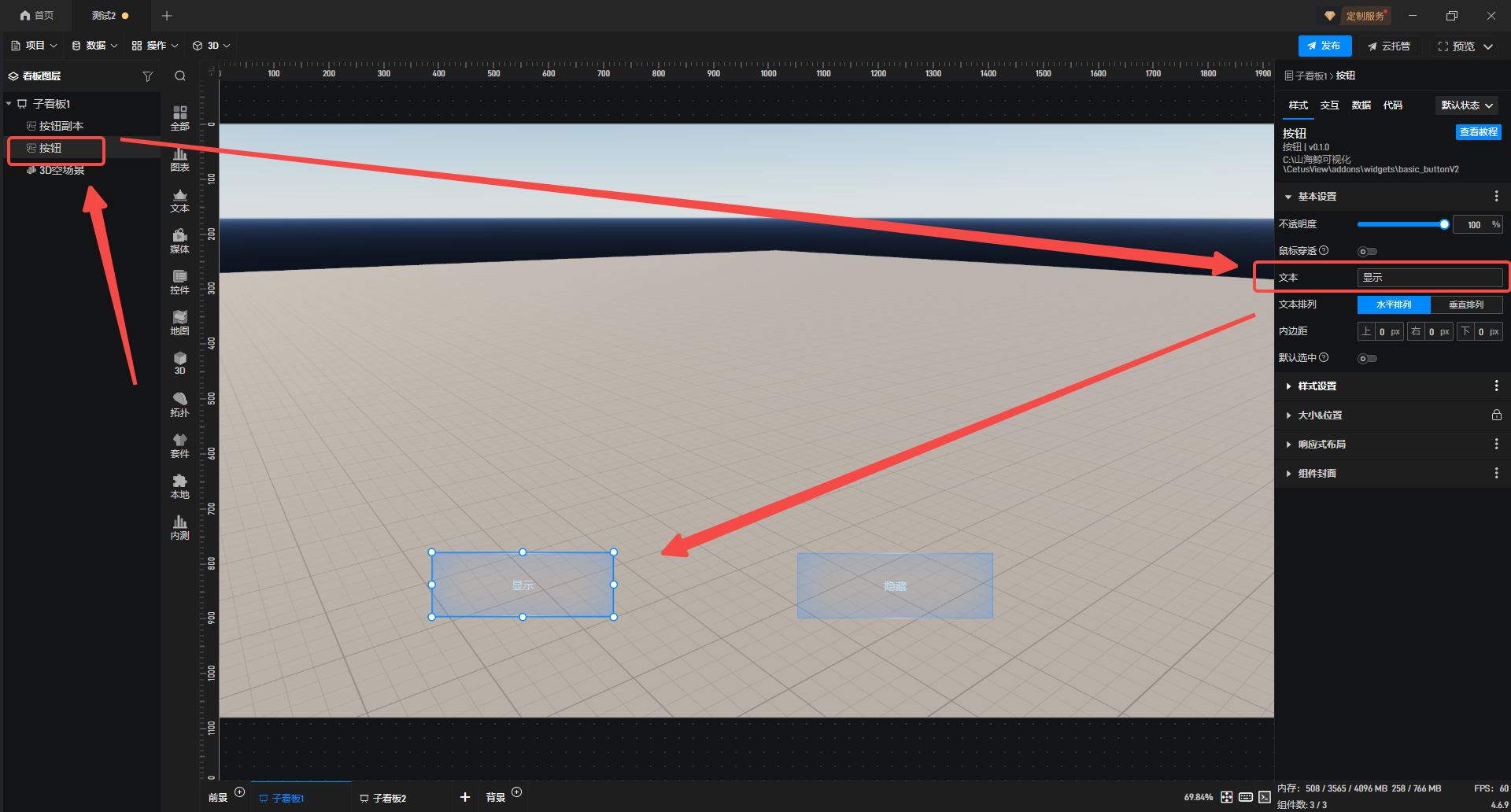
Task: Select the 3D components category icon
Action: pyautogui.click(x=179, y=363)
